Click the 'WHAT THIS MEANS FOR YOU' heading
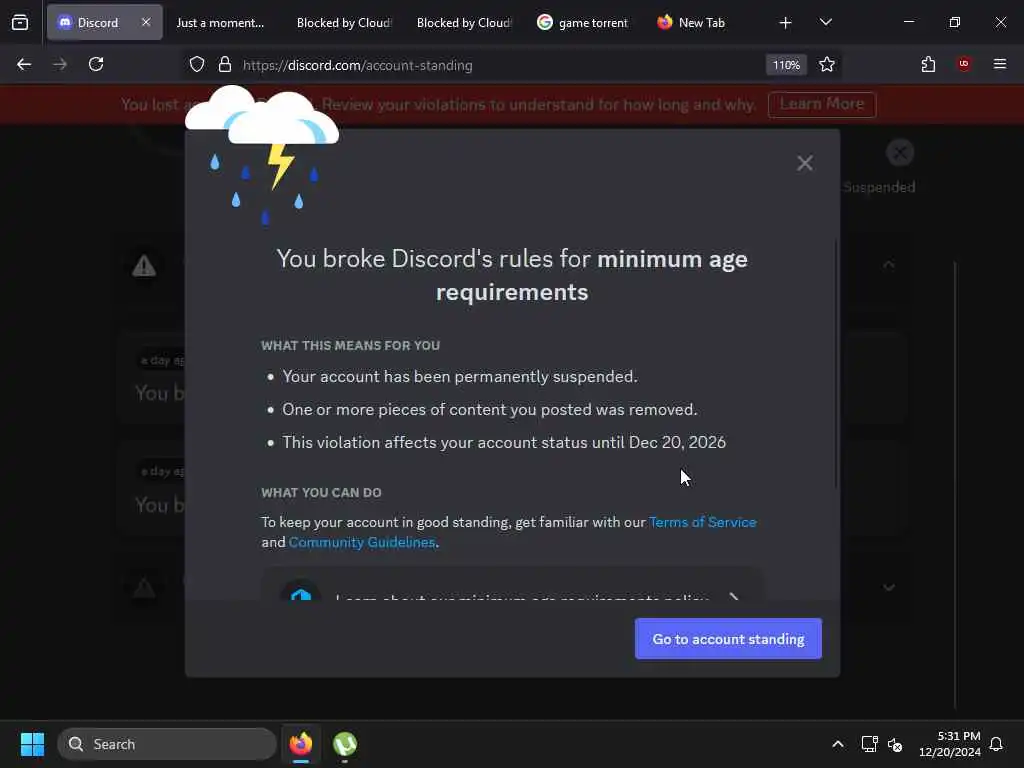Screen dimensions: 1024x768 click(x=351, y=345)
